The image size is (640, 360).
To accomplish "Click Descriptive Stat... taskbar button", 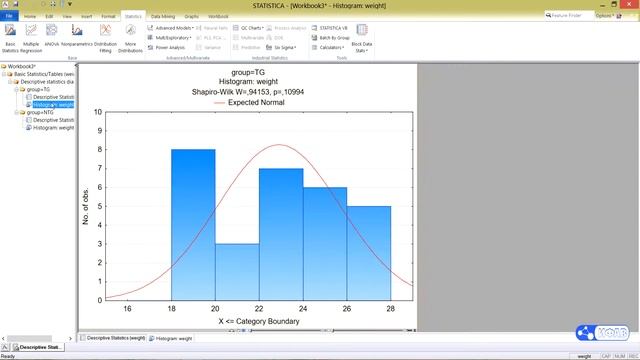I will (38, 347).
